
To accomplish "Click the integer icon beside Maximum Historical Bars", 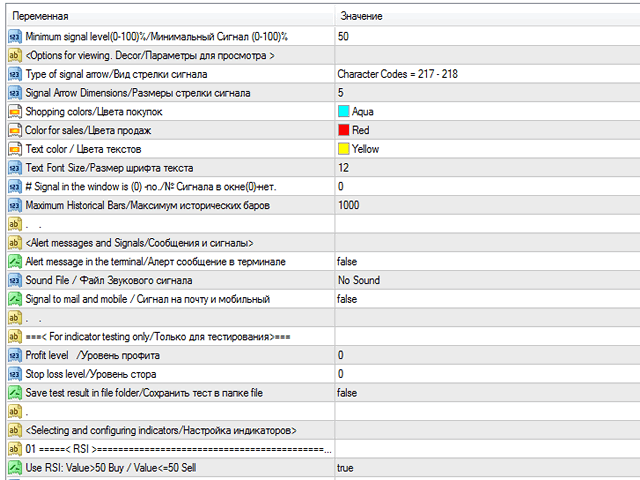I will [15, 205].
